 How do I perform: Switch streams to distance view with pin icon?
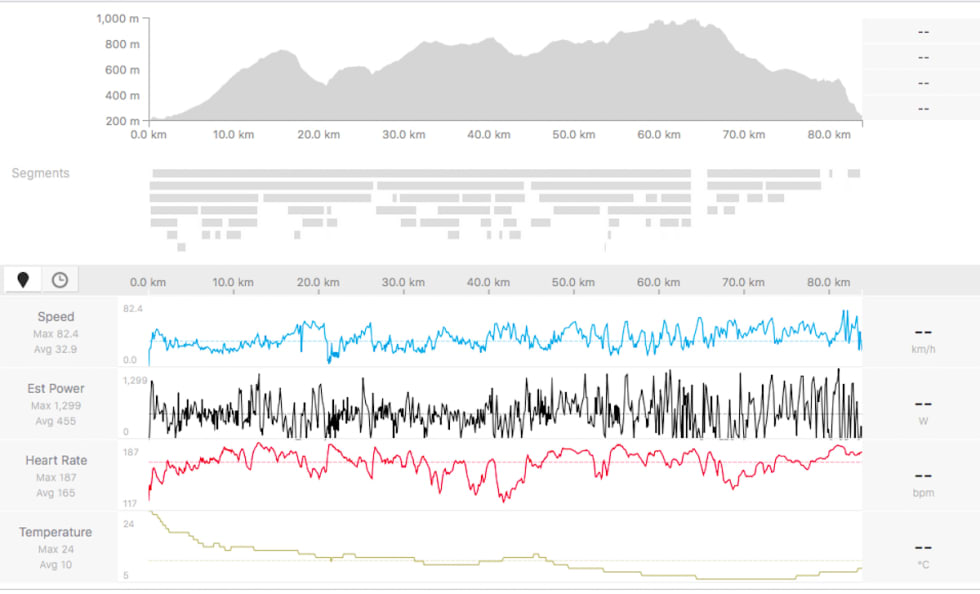pyautogui.click(x=22, y=279)
